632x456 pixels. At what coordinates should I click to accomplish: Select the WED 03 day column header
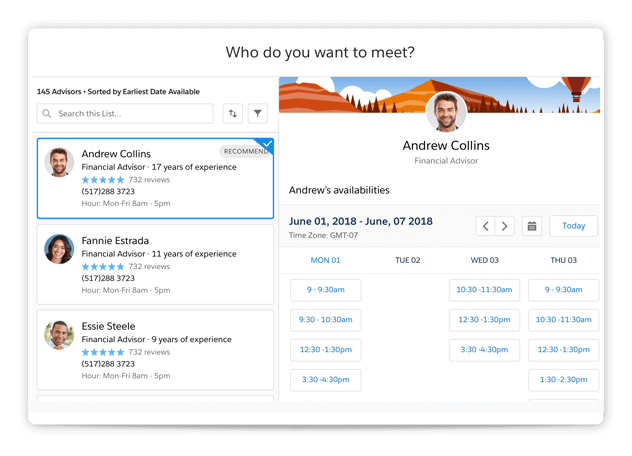coord(484,260)
